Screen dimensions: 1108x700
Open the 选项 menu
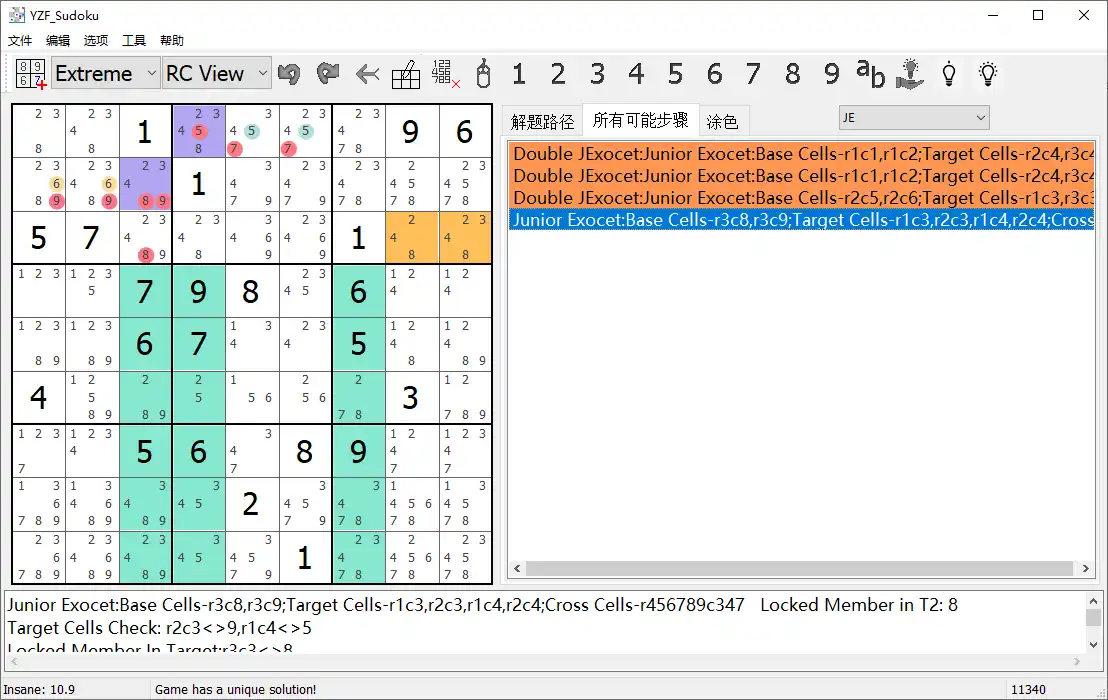pyautogui.click(x=96, y=41)
